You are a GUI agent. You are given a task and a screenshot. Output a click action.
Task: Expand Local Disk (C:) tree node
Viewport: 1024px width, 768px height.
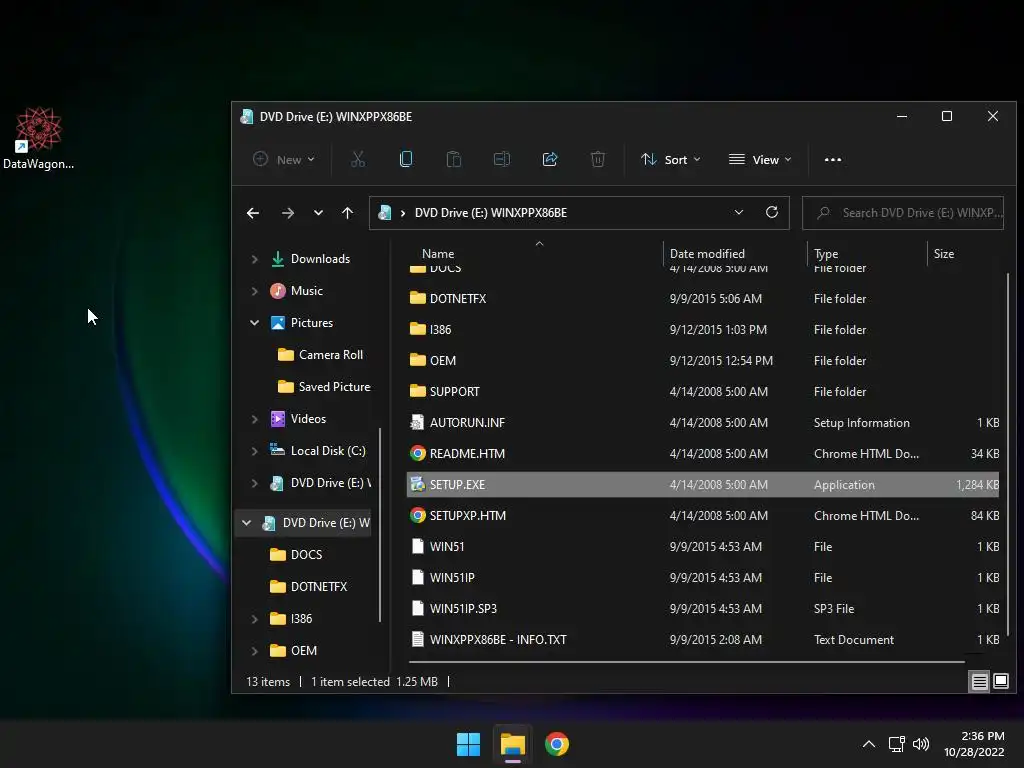point(255,451)
